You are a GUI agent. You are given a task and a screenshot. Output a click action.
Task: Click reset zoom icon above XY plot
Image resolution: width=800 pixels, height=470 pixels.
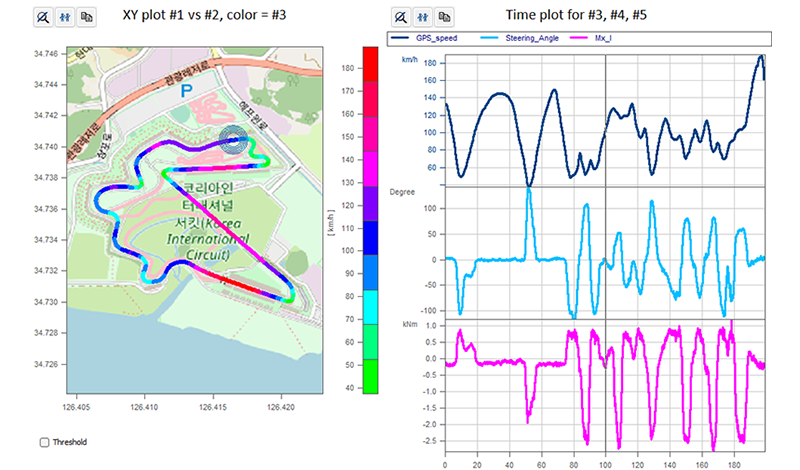pos(43,18)
